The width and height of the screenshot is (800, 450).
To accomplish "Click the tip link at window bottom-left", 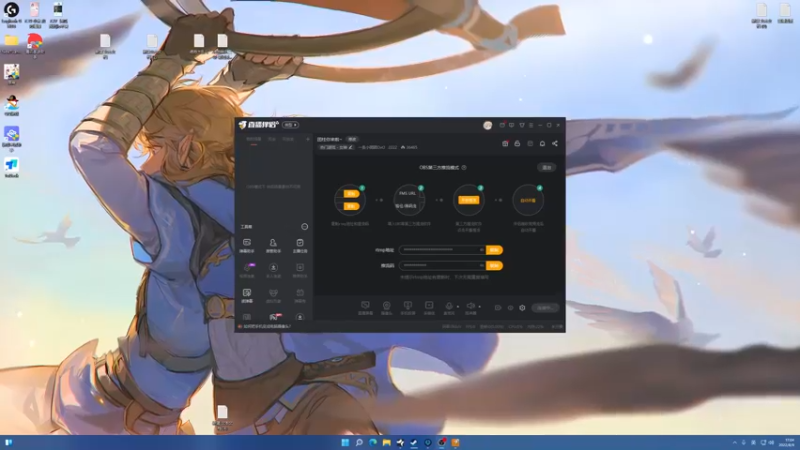I will [x=265, y=327].
